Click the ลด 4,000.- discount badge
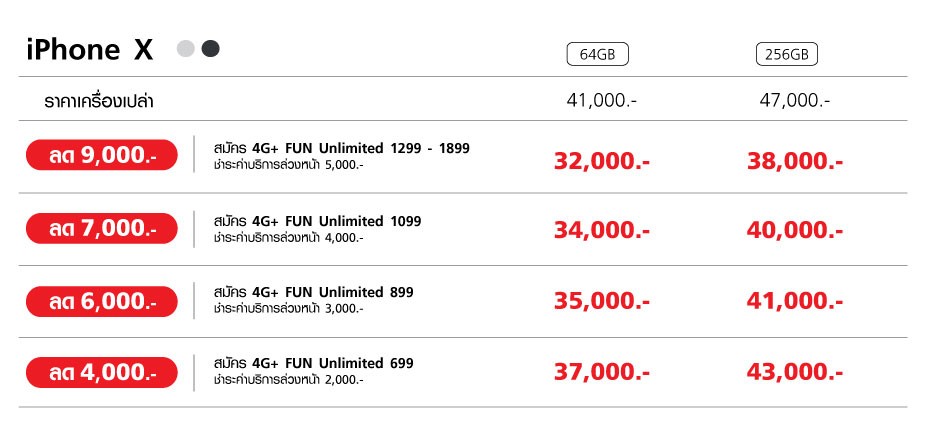 (102, 372)
